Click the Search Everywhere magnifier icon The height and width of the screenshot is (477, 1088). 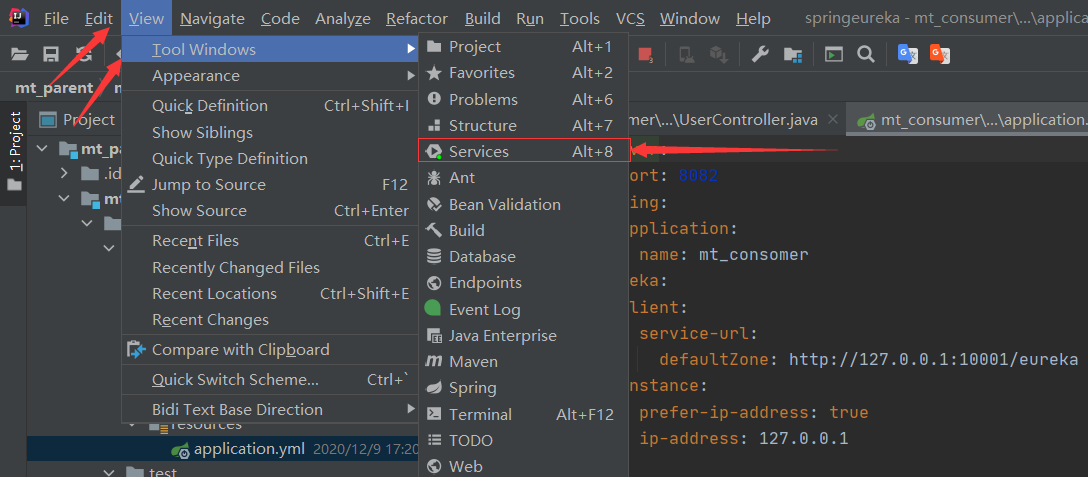pyautogui.click(x=866, y=54)
